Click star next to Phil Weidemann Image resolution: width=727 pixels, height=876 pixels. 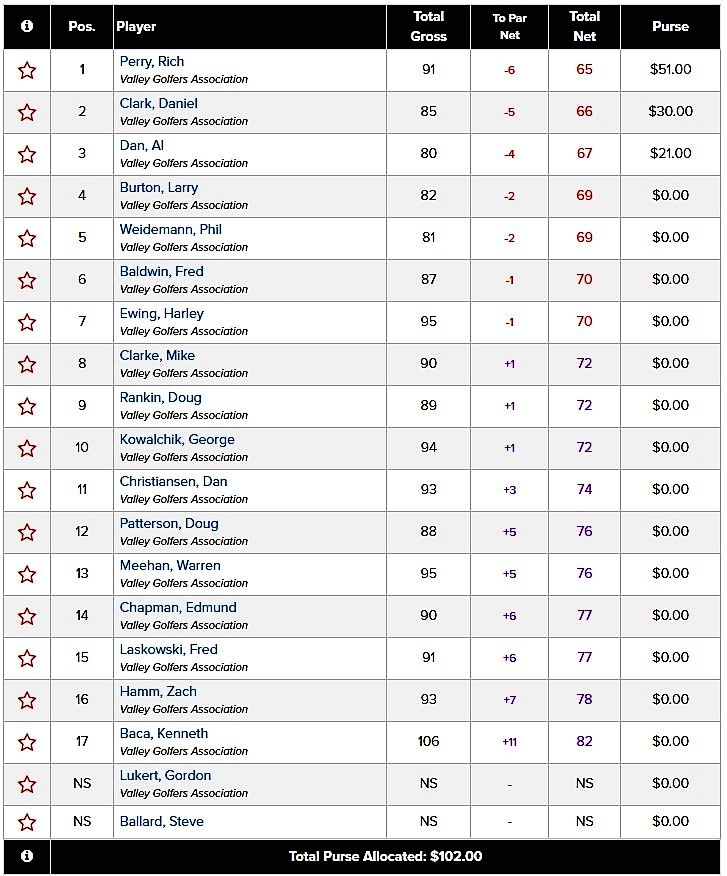(27, 238)
